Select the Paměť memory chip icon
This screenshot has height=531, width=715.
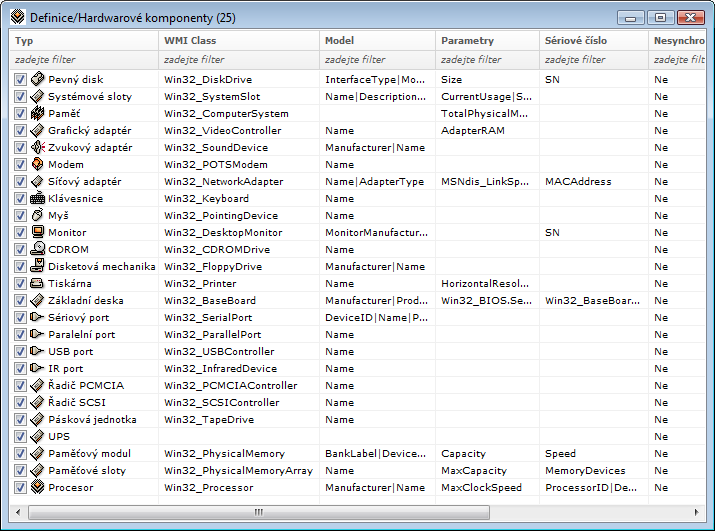click(x=37, y=113)
